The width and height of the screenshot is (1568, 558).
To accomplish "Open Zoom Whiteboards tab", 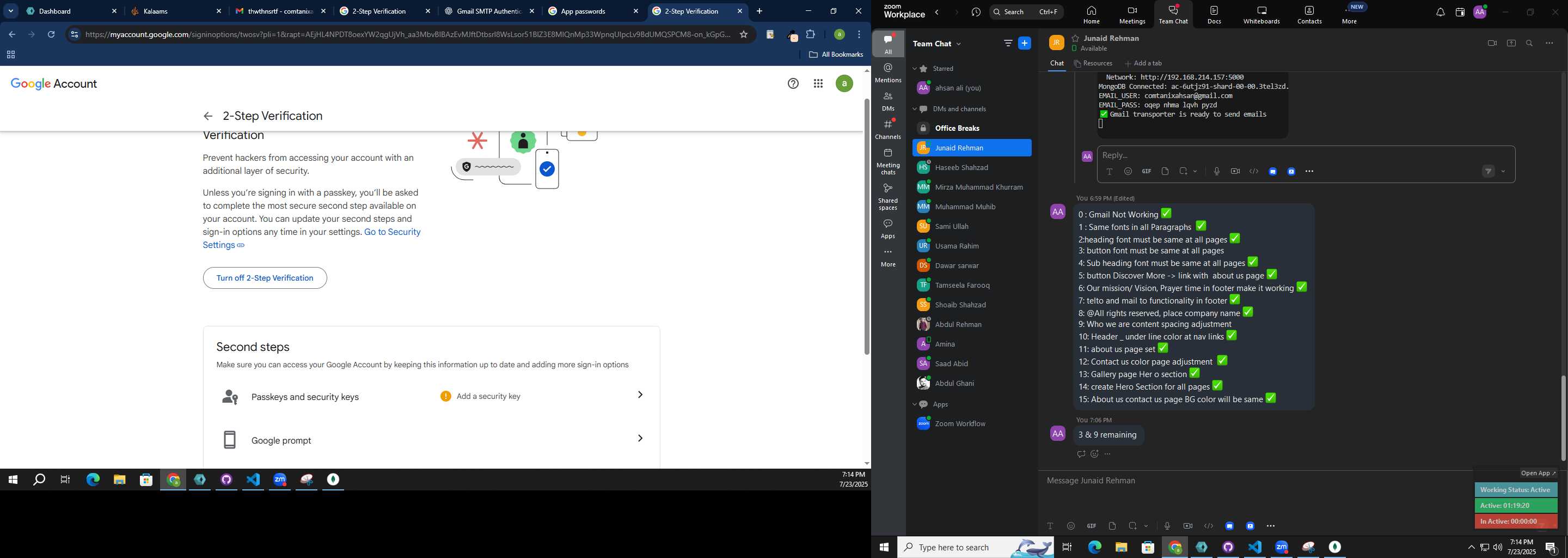I will tap(1261, 15).
